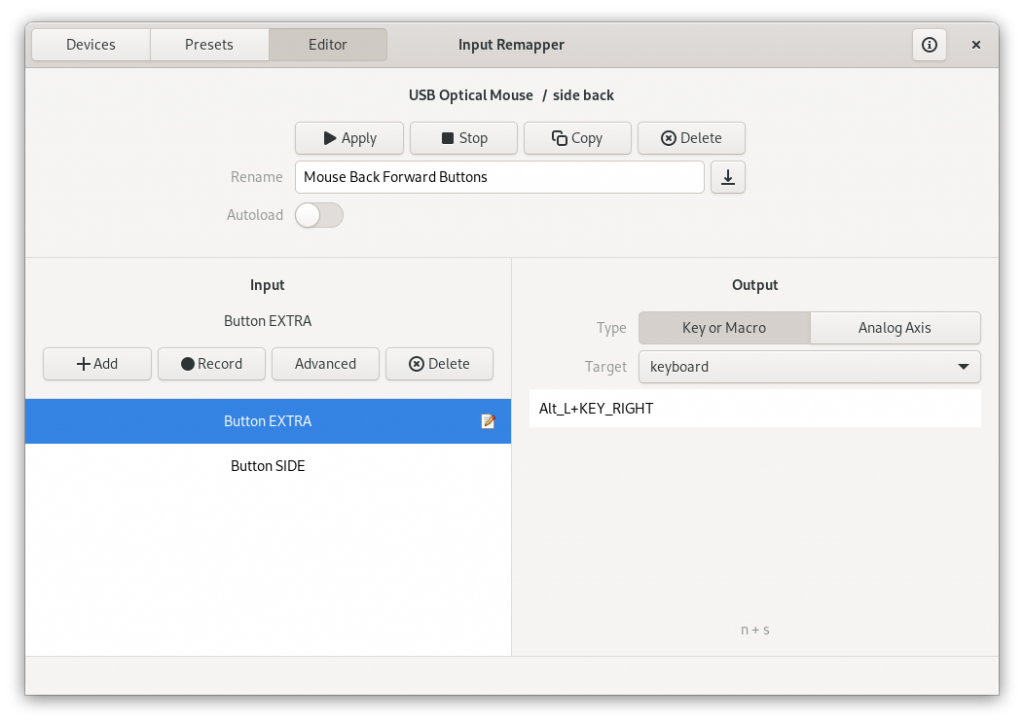
Task: Copy the current preset
Action: [577, 138]
